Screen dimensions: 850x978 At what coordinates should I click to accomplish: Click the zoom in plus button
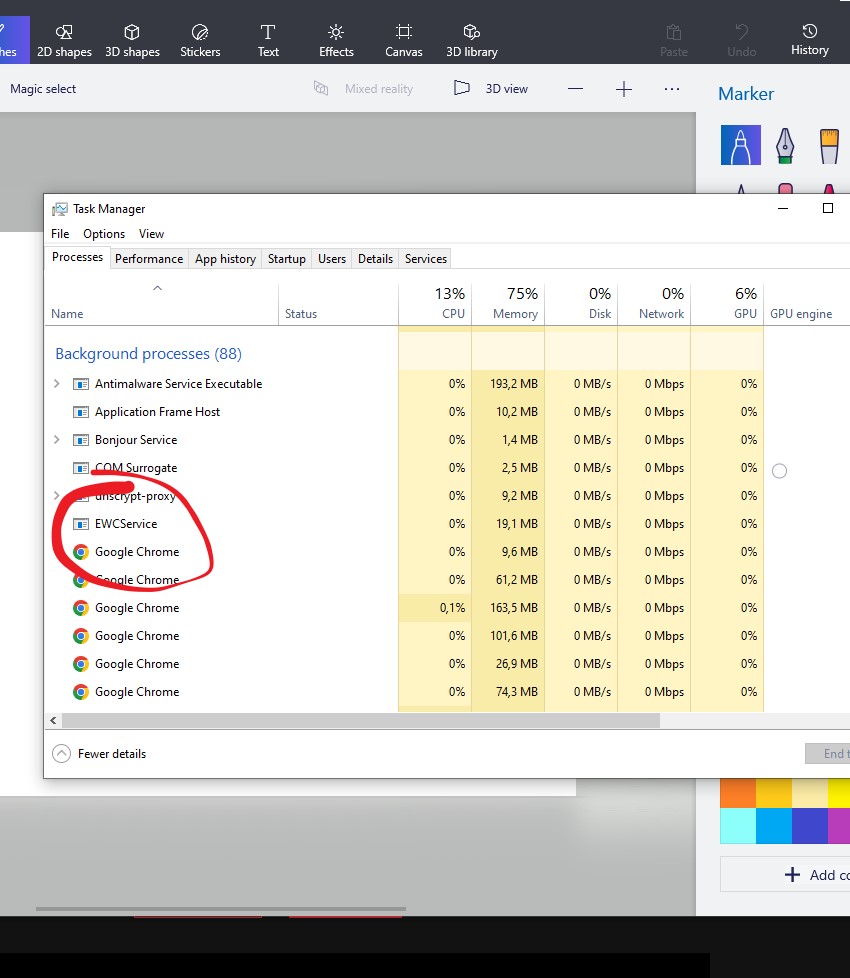click(x=624, y=89)
